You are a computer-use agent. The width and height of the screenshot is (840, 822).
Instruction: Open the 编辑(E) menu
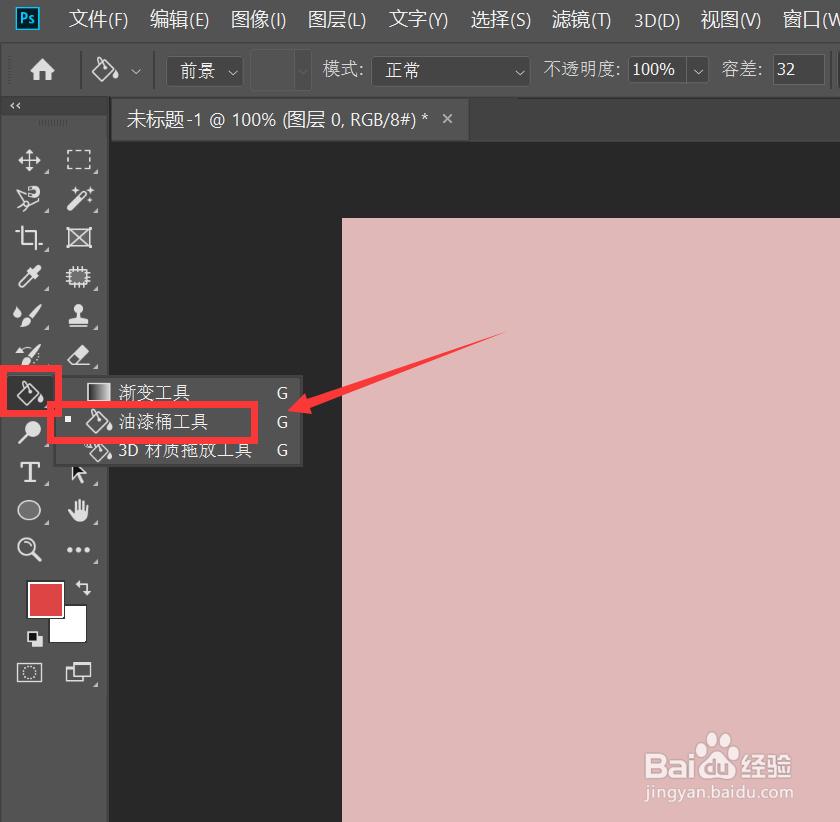[179, 20]
